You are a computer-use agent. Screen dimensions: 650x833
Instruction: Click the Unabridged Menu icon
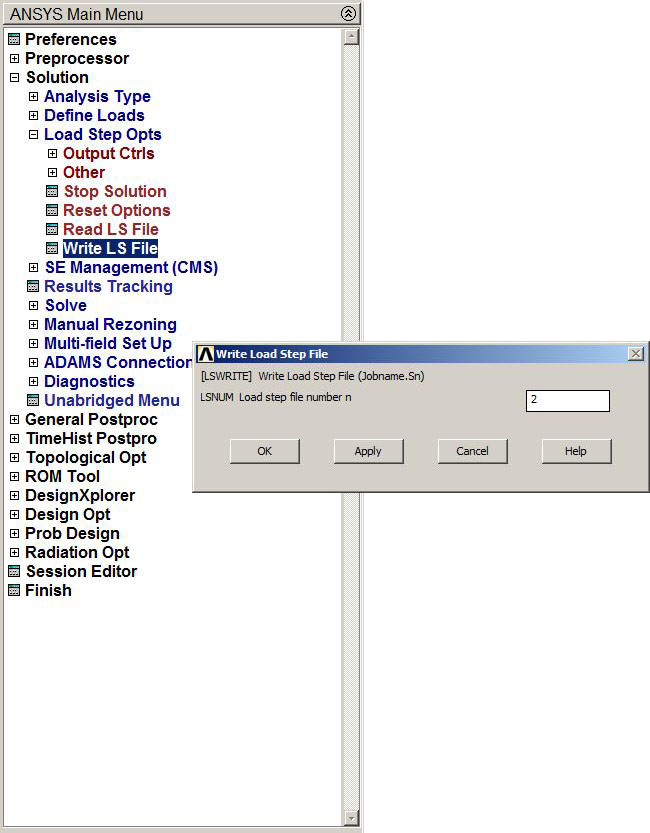(x=33, y=401)
